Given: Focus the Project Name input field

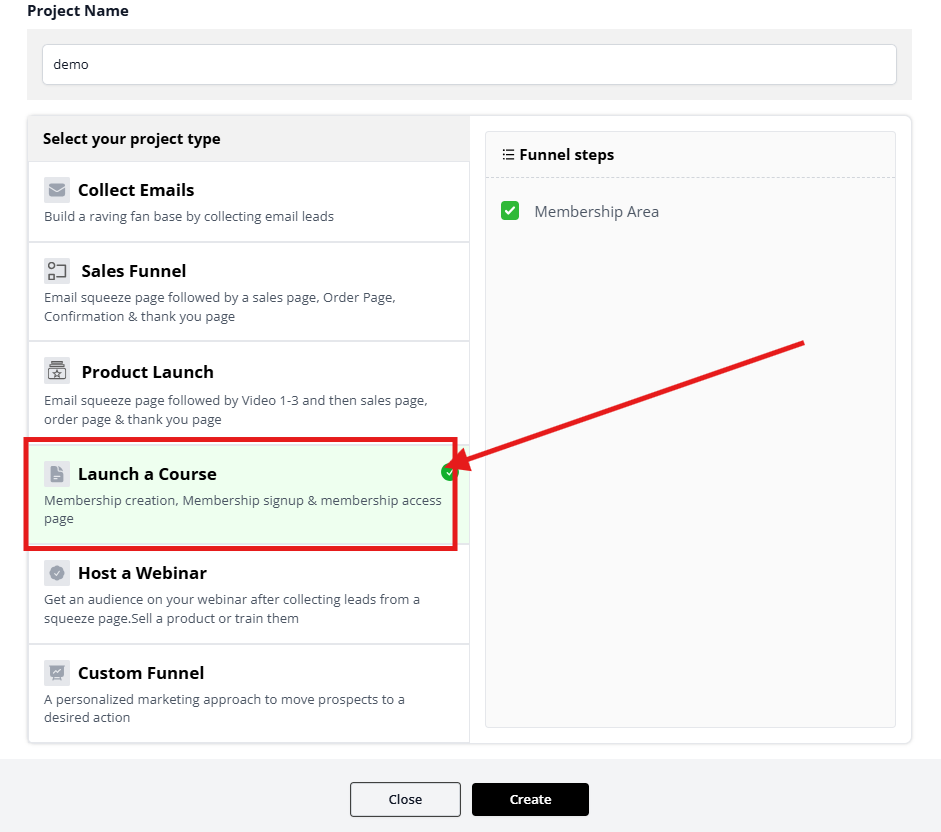Looking at the screenshot, I should click(x=469, y=64).
